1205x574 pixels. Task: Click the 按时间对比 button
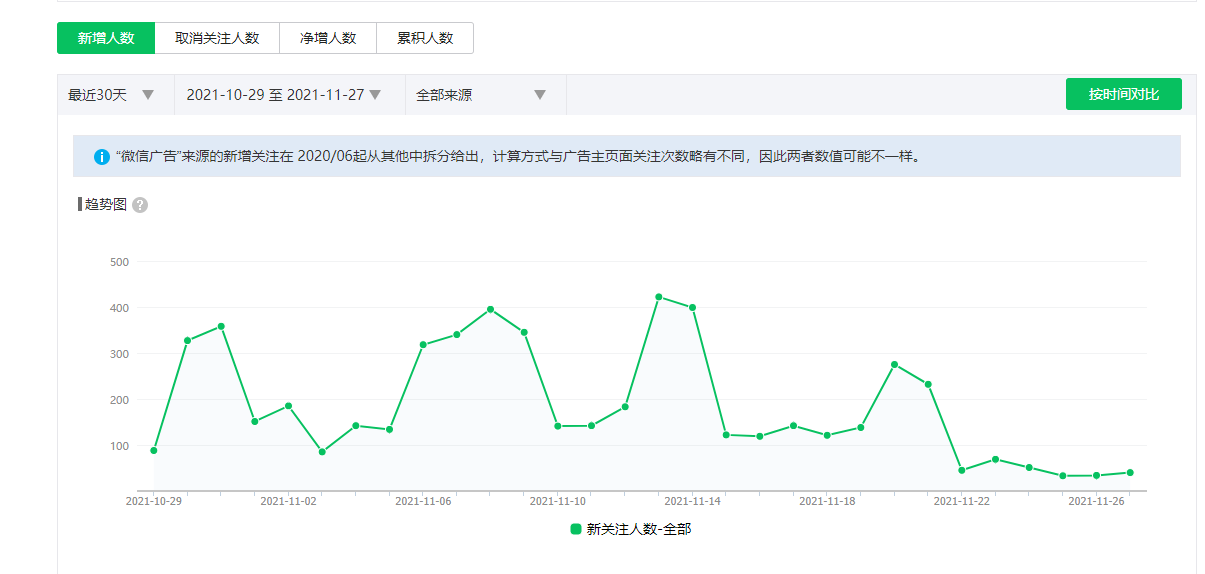click(x=1123, y=94)
